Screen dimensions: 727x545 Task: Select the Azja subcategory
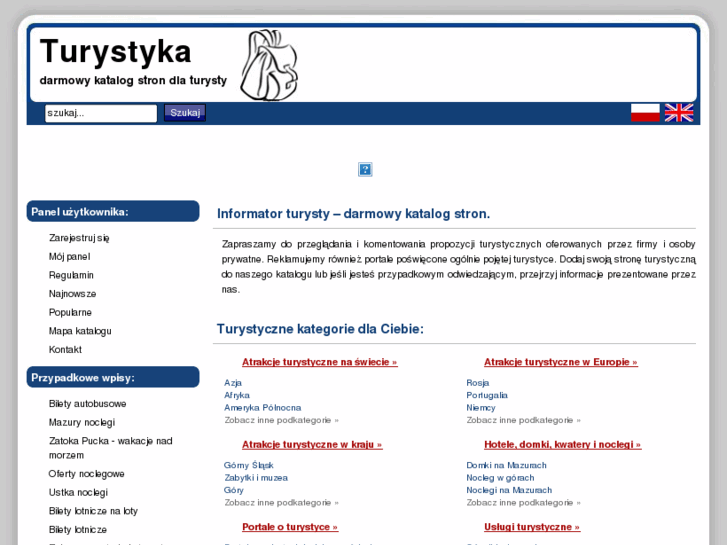pyautogui.click(x=233, y=383)
